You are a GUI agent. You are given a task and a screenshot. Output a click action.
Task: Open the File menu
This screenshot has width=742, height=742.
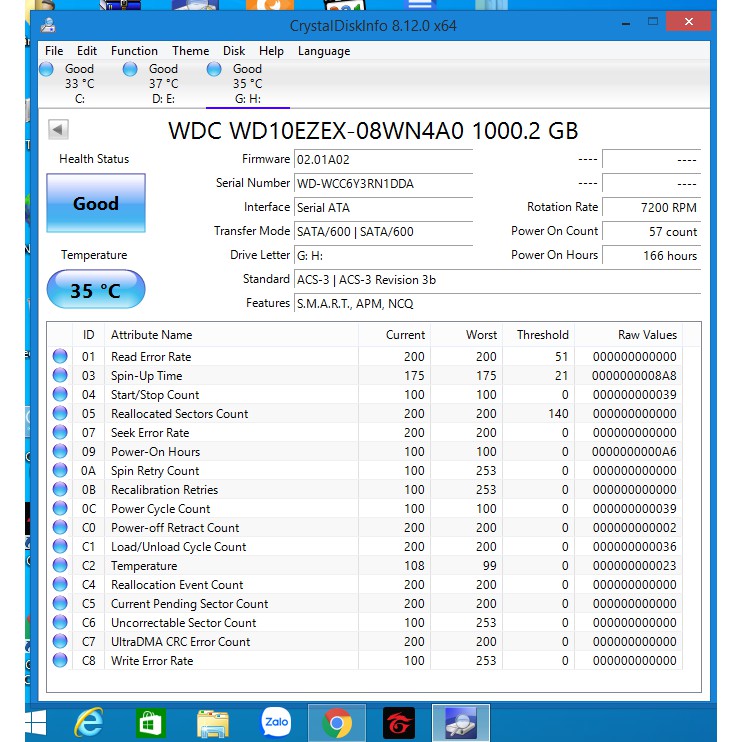point(54,51)
